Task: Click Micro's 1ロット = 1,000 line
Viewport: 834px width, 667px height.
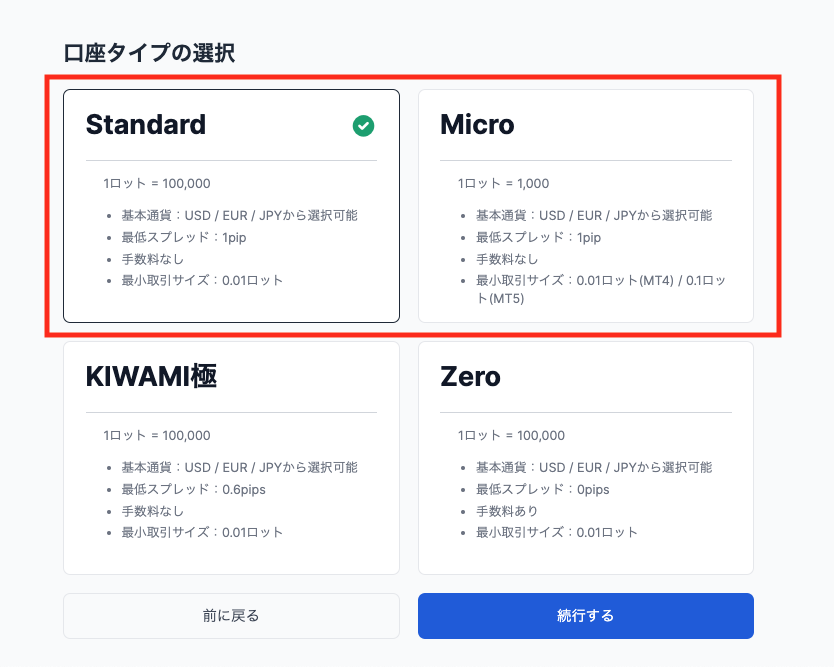Action: (x=503, y=183)
